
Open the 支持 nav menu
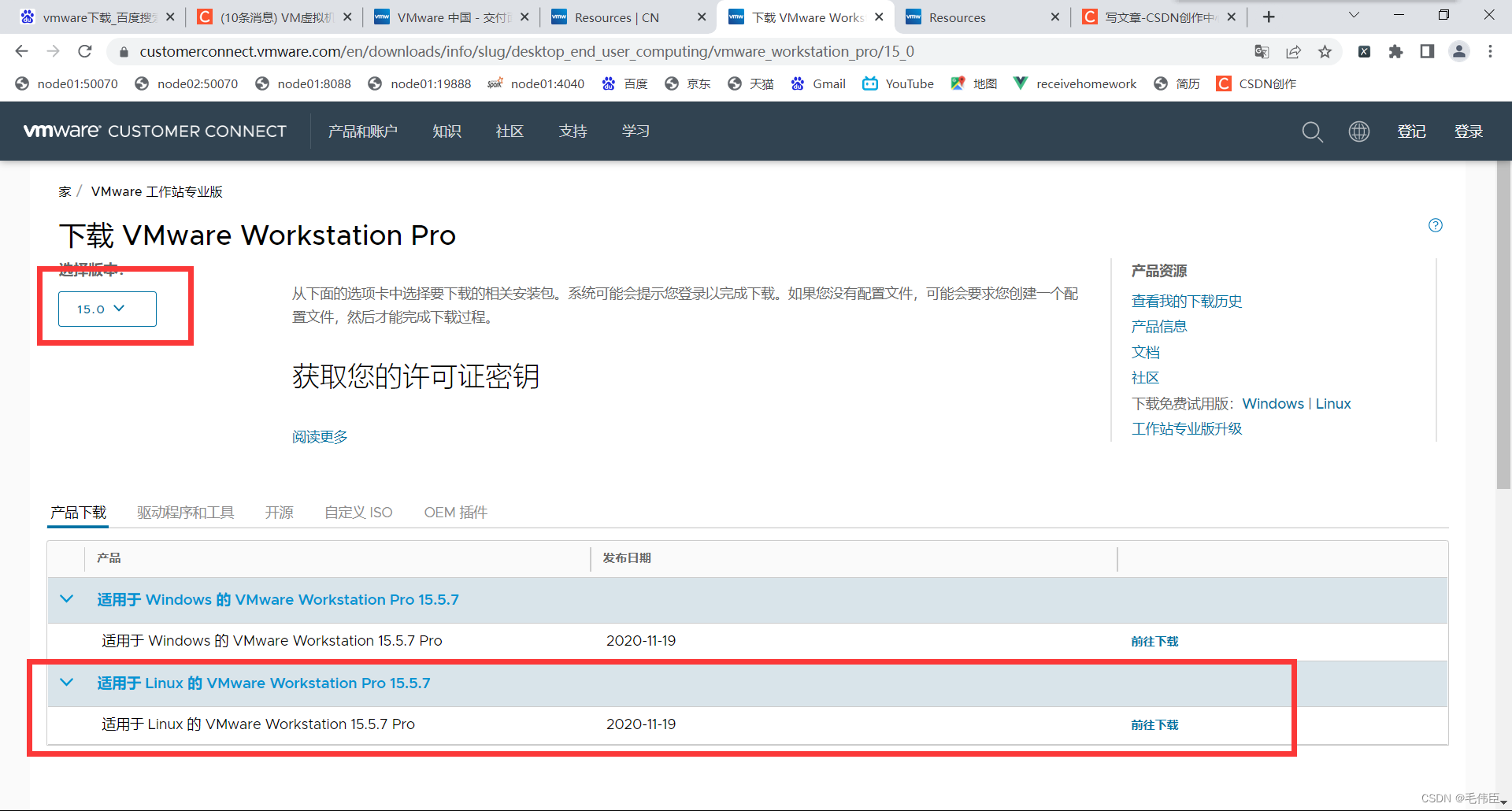[573, 131]
